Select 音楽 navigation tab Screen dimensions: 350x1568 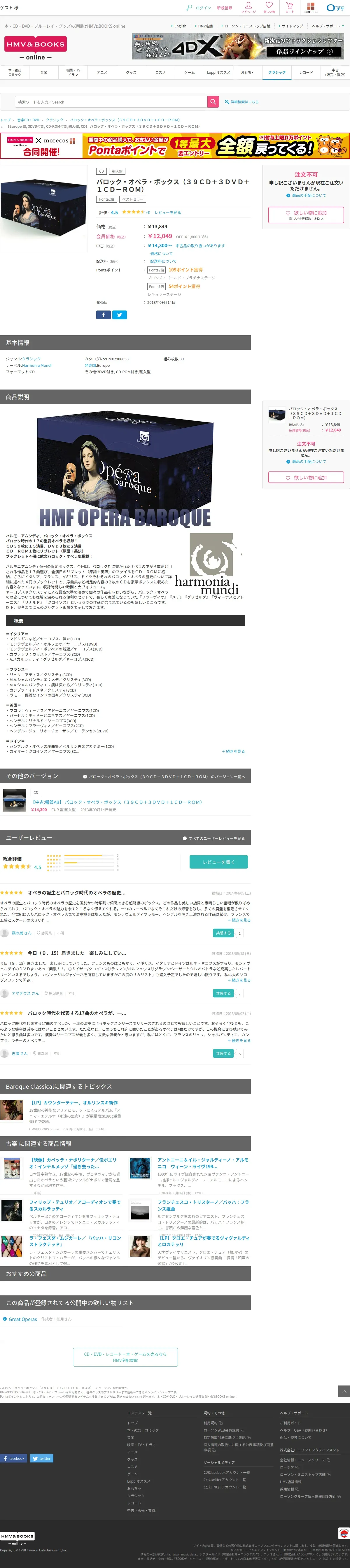click(x=44, y=72)
